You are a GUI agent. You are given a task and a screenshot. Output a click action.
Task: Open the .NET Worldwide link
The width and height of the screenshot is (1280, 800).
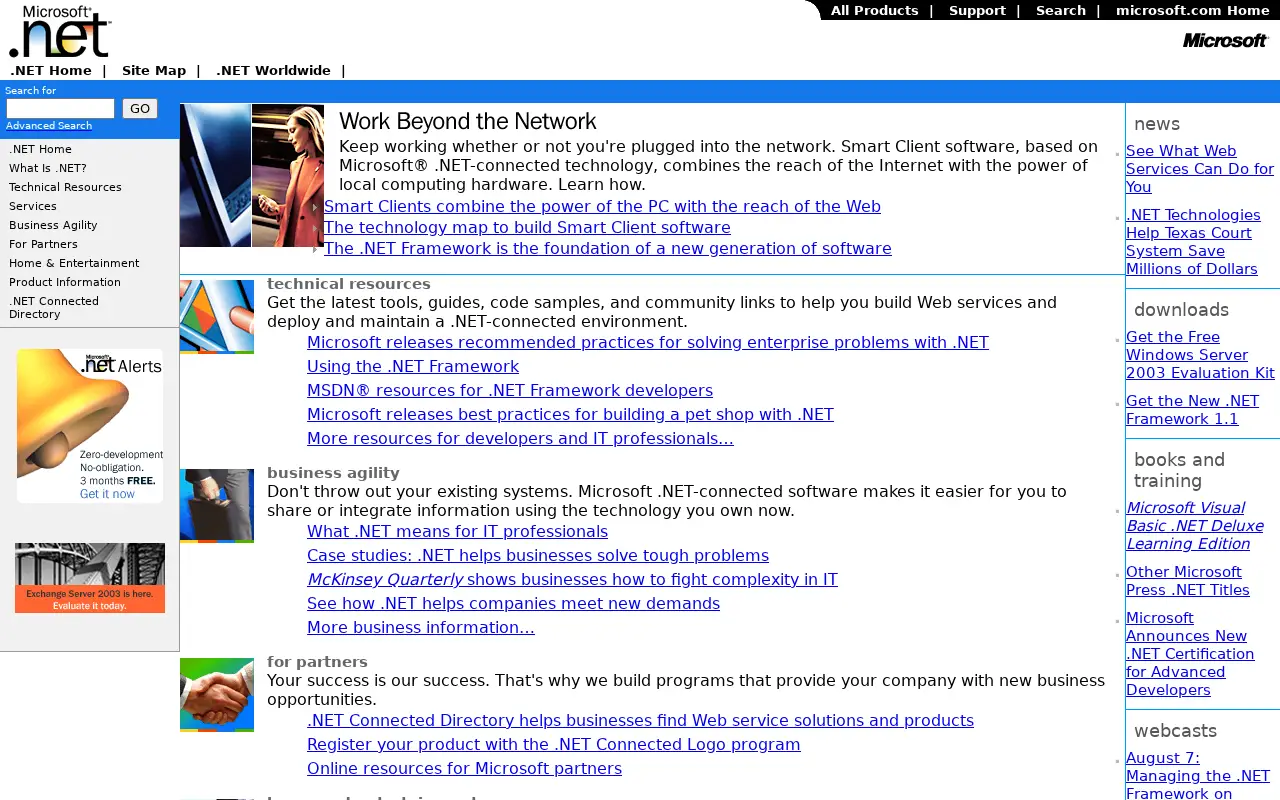(x=273, y=70)
